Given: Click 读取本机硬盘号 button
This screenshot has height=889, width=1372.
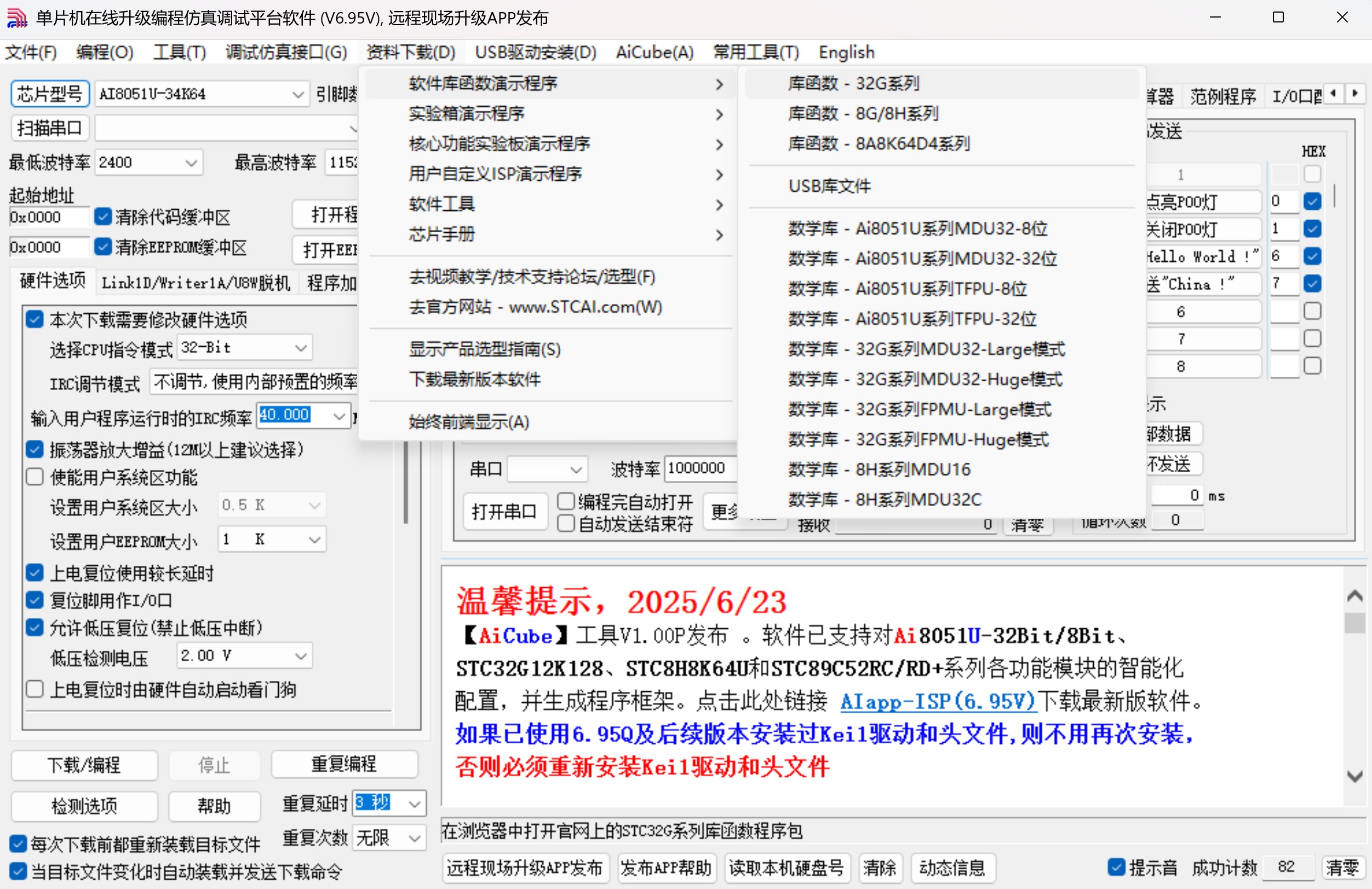Looking at the screenshot, I should [x=787, y=868].
